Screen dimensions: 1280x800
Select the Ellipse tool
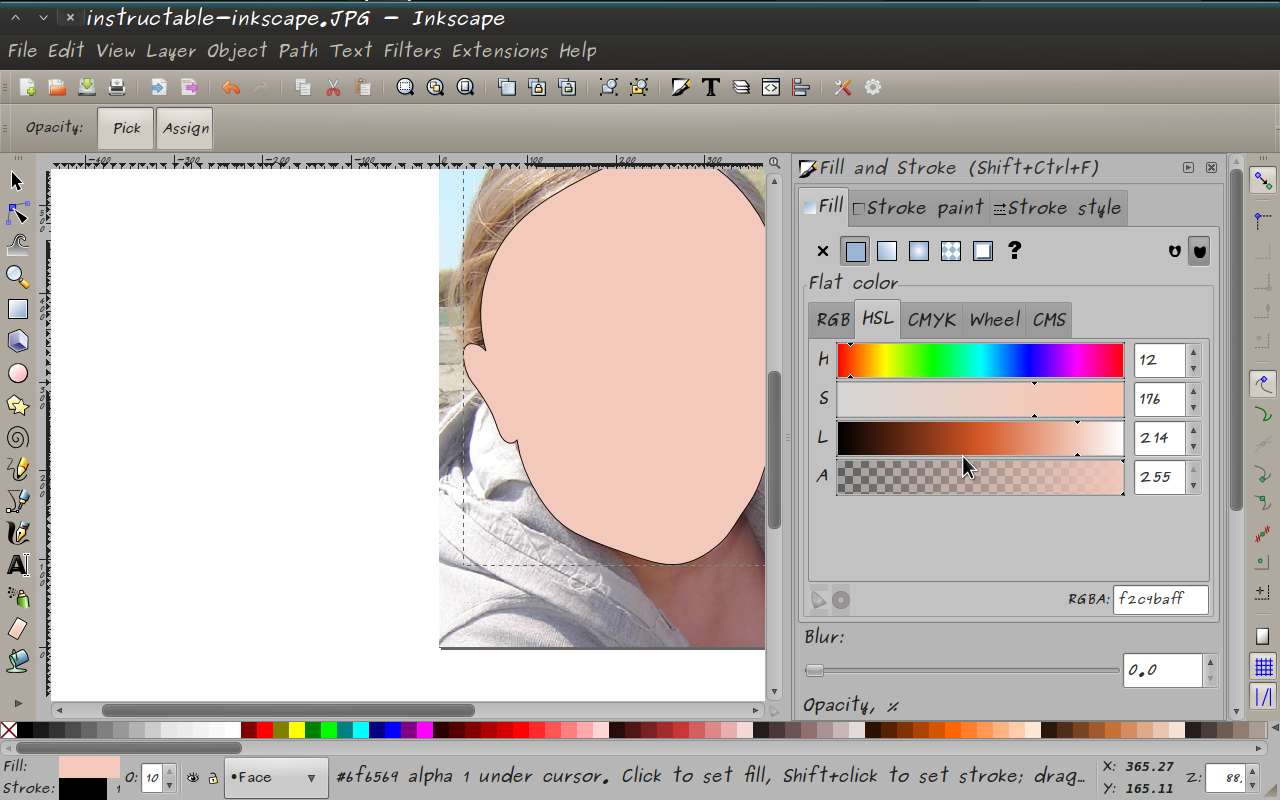tap(17, 373)
